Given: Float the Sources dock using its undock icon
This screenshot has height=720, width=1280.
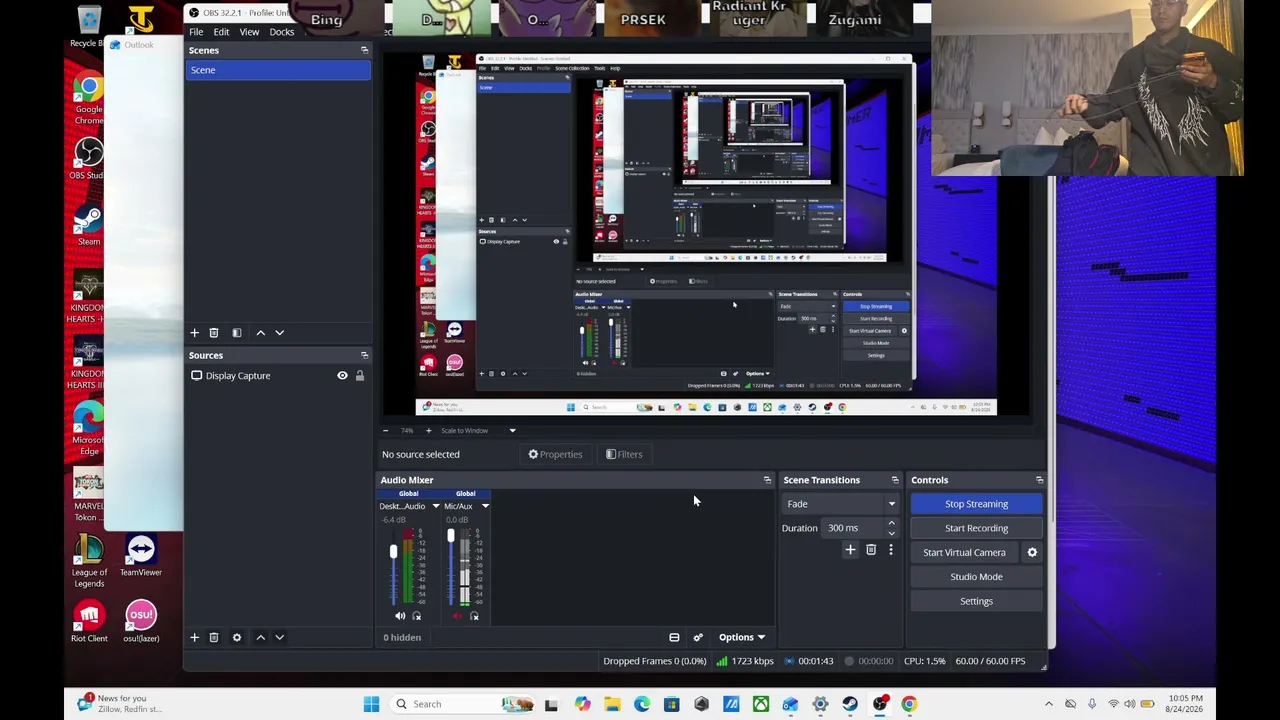Looking at the screenshot, I should click(364, 355).
